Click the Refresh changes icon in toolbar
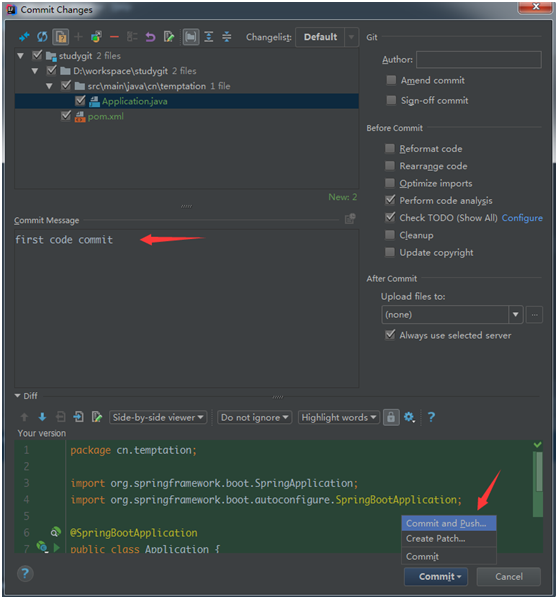The image size is (558, 599). (x=42, y=37)
